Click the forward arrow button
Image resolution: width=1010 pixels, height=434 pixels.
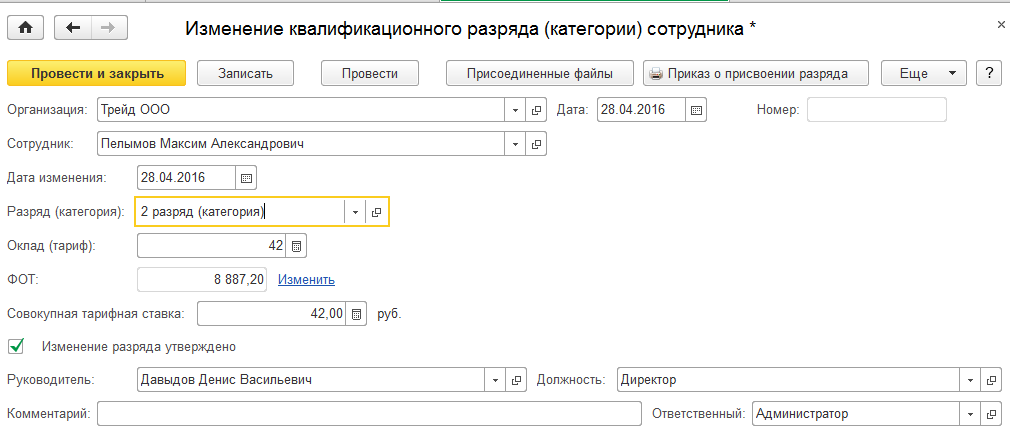108,29
